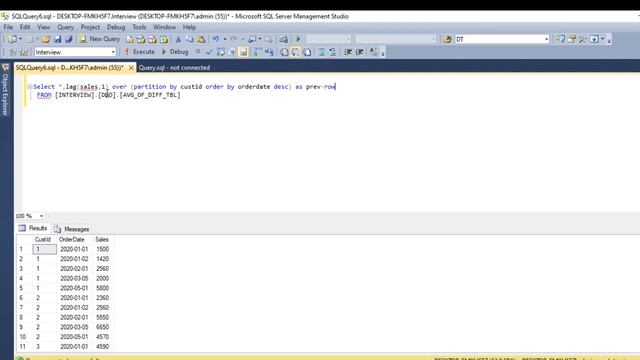Click the Save icon in toolbar
The width and height of the screenshot is (640, 360).
click(58, 39)
